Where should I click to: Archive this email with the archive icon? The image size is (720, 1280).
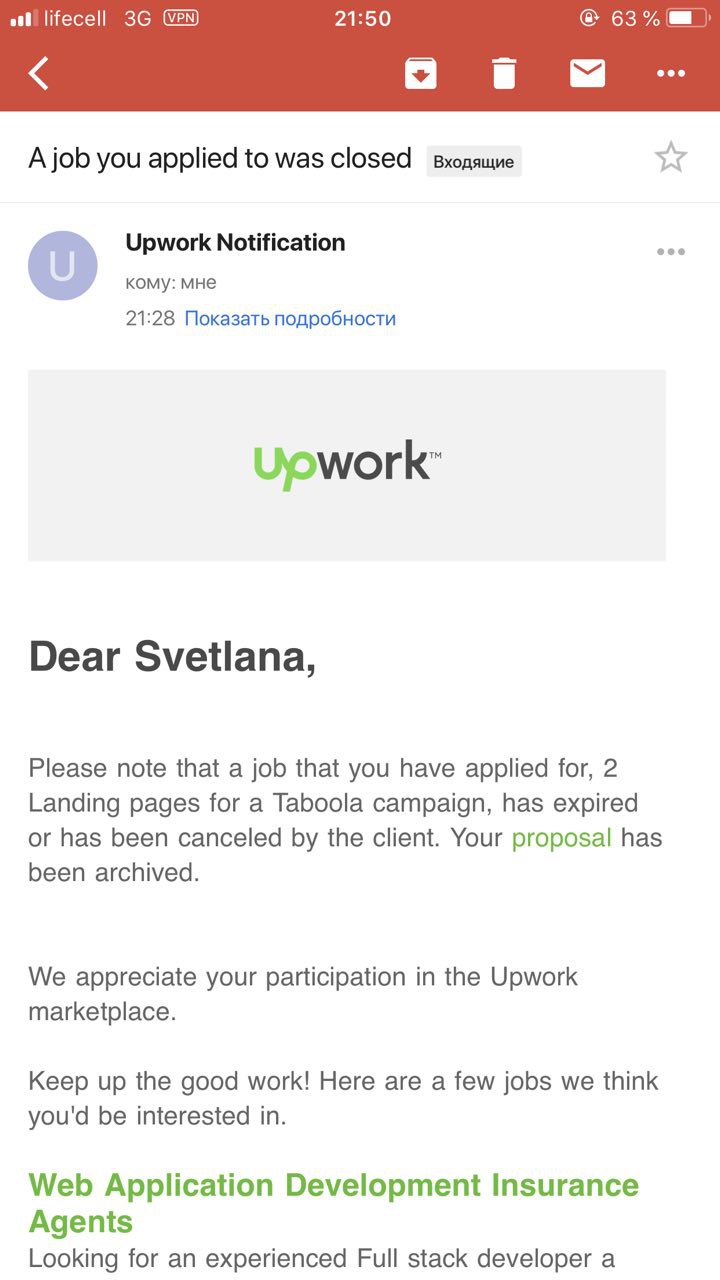click(x=421, y=73)
